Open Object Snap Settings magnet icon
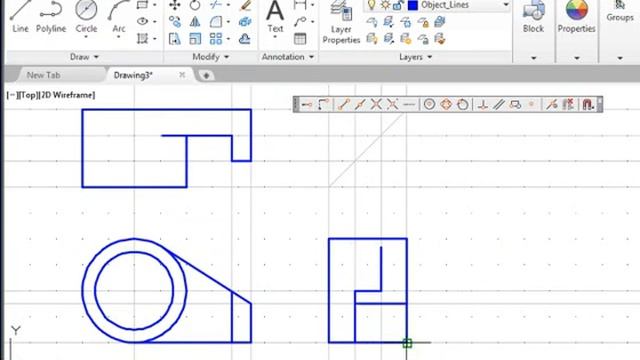Screen dimensions: 640x360 coord(588,105)
